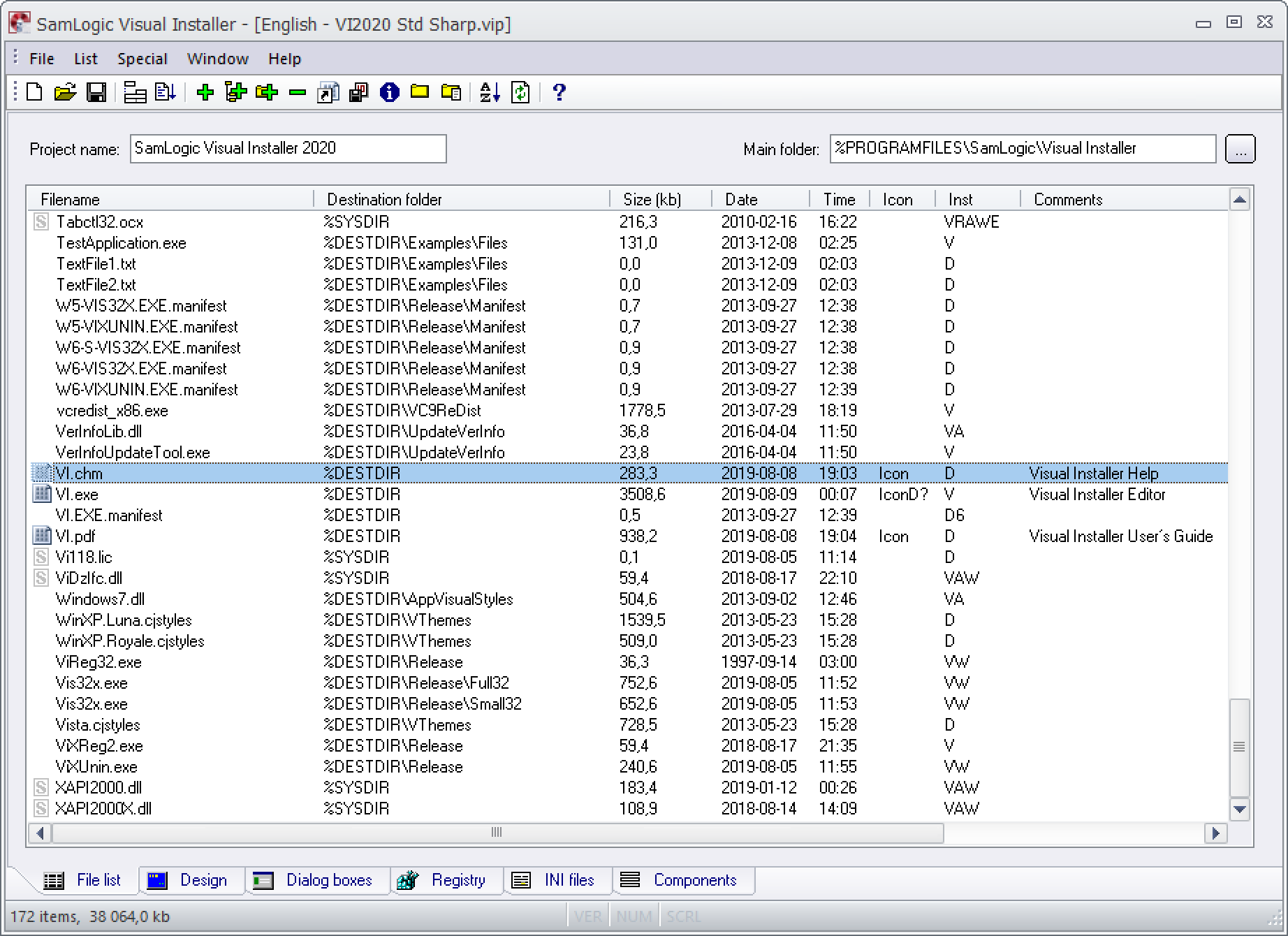Save the project with the floppy disk icon
This screenshot has height=936, width=1288.
tap(96, 92)
